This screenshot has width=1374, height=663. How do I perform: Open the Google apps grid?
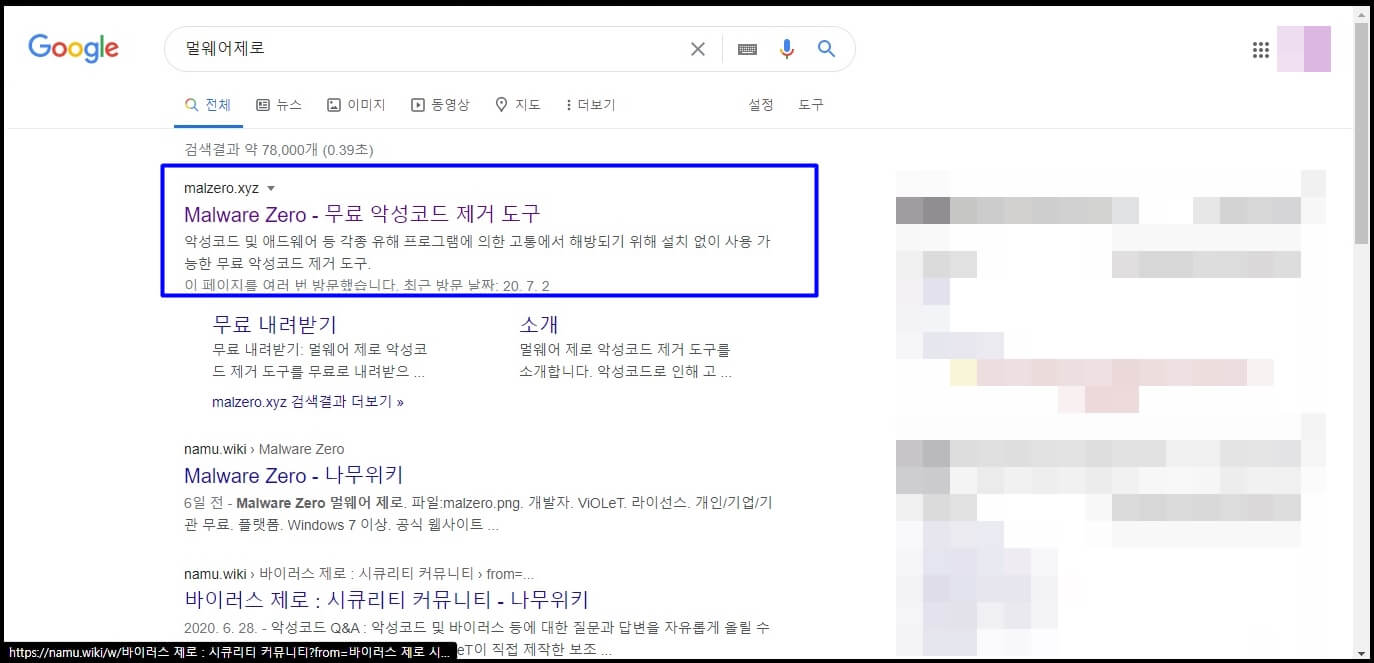[x=1260, y=49]
